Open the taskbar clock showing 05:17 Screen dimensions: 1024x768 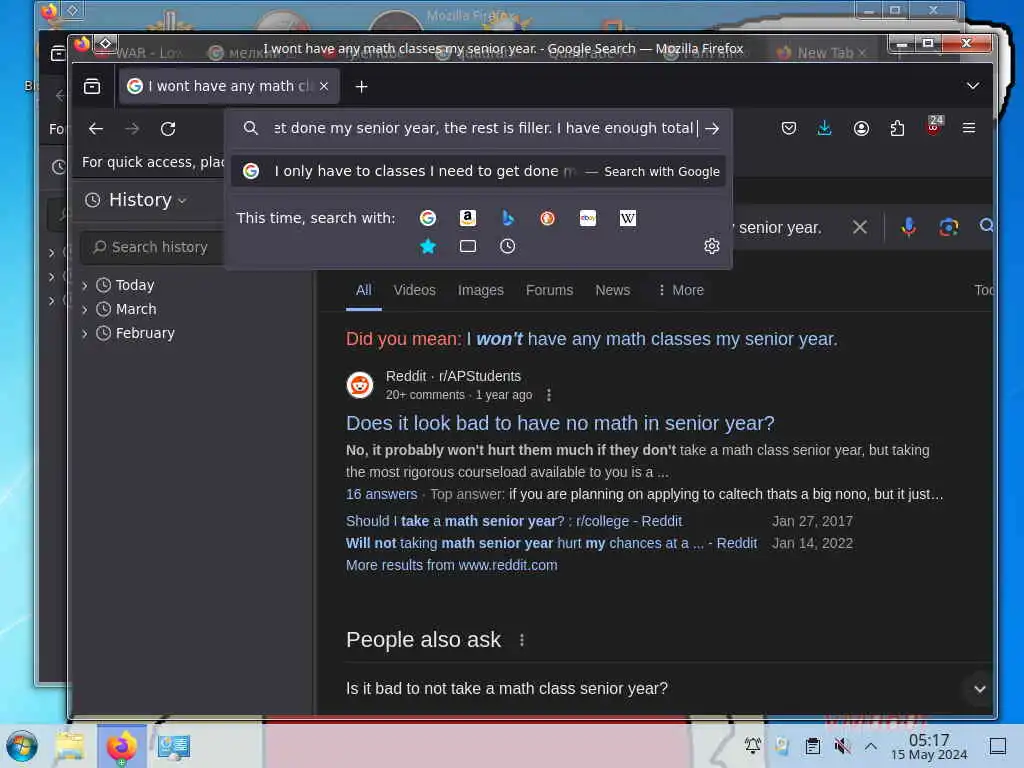929,746
